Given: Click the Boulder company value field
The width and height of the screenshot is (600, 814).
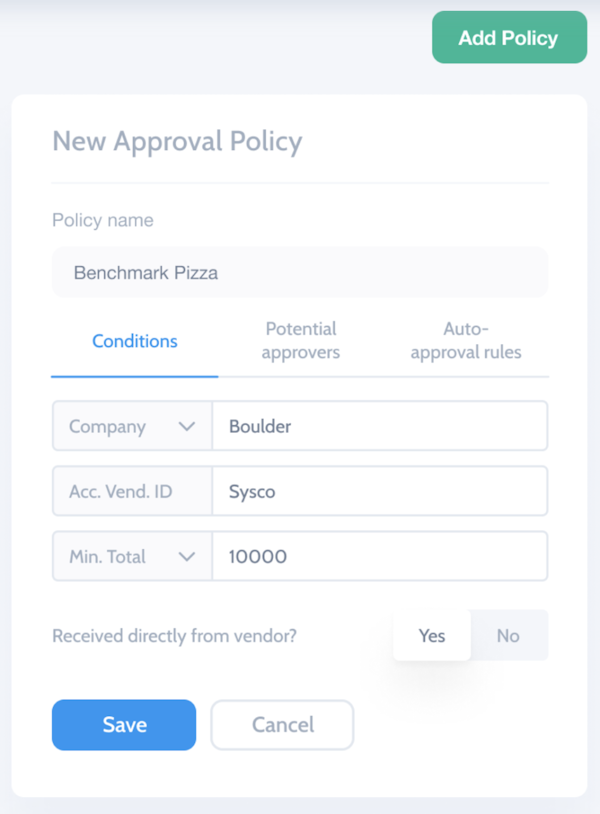Looking at the screenshot, I should [380, 425].
